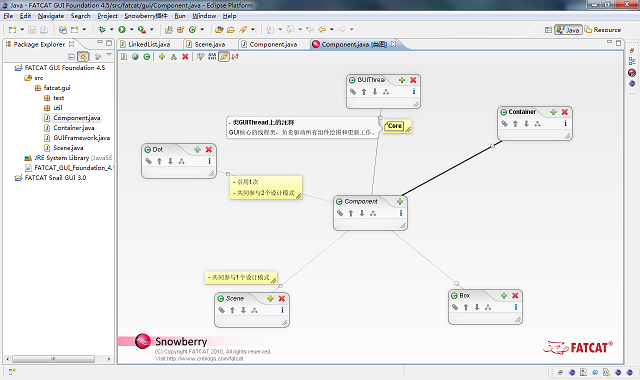640x380 pixels.
Task: Open the Window menu
Action: coord(204,16)
